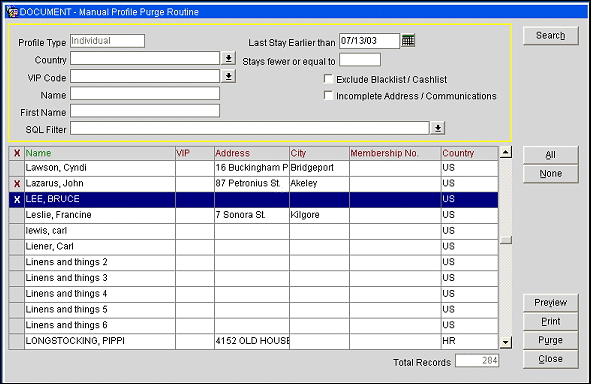
Task: Click the list scroll up arrow
Action: tap(505, 152)
